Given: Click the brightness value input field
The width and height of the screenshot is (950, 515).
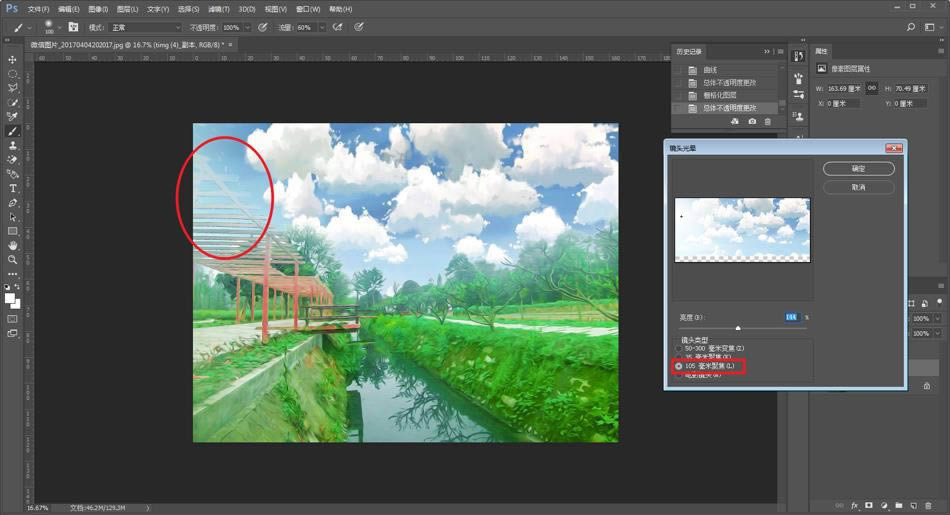Looking at the screenshot, I should (790, 316).
